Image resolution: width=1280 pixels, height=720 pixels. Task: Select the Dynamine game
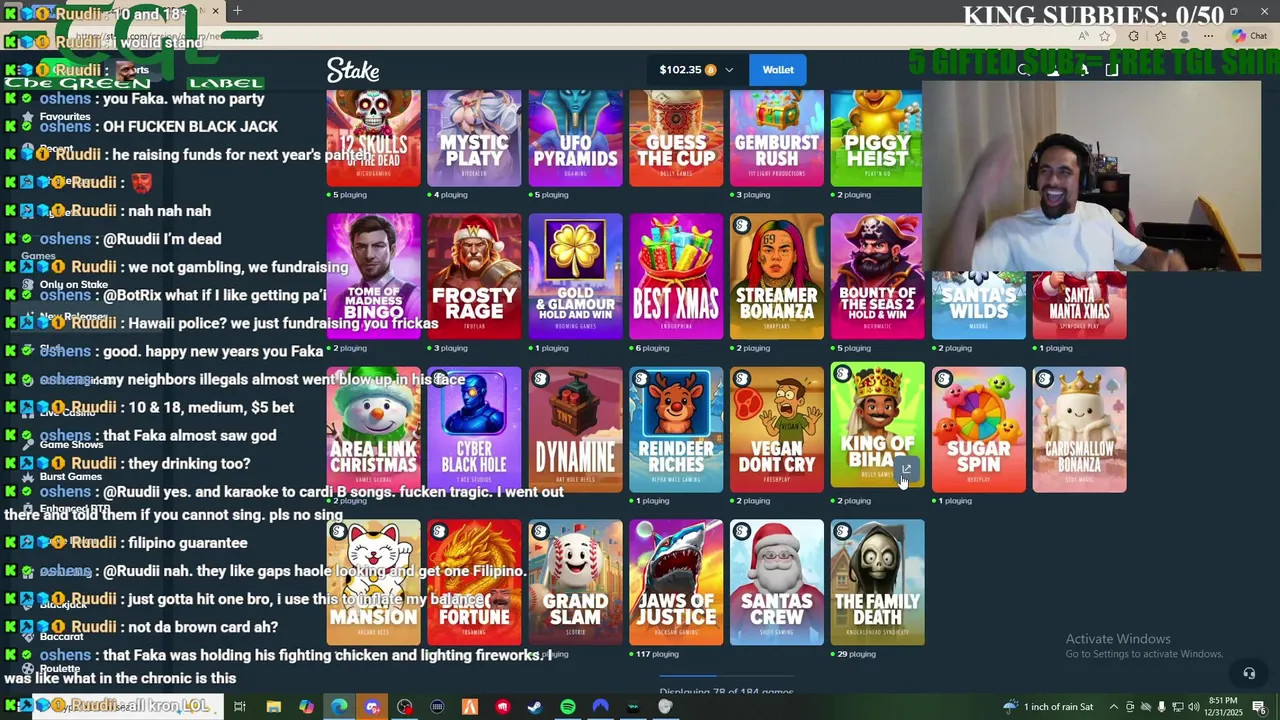[575, 429]
